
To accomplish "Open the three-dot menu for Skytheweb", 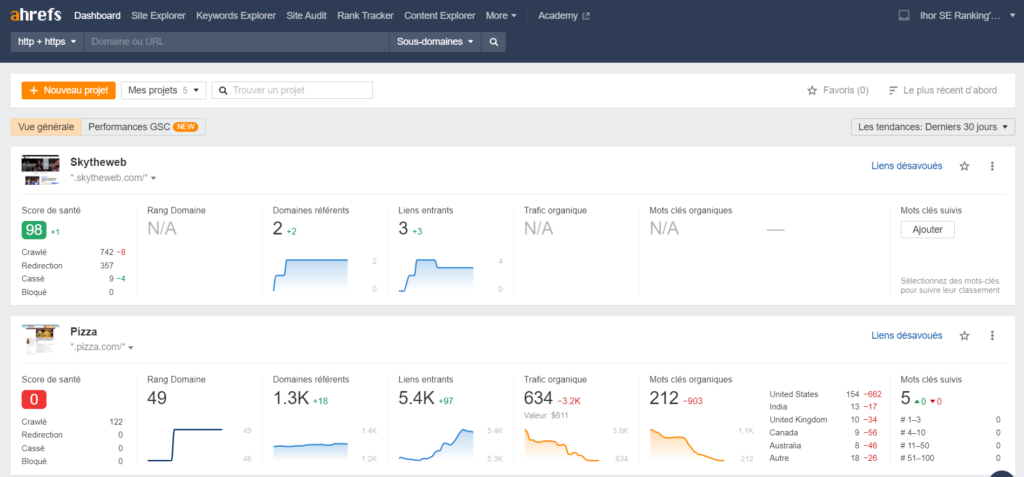I will tap(992, 166).
